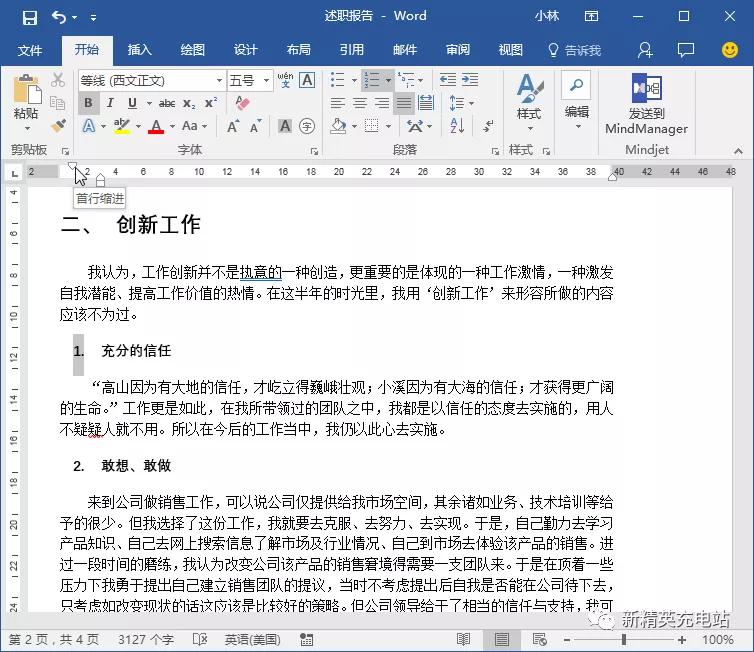Decrease font size with shrink A

coord(255,126)
